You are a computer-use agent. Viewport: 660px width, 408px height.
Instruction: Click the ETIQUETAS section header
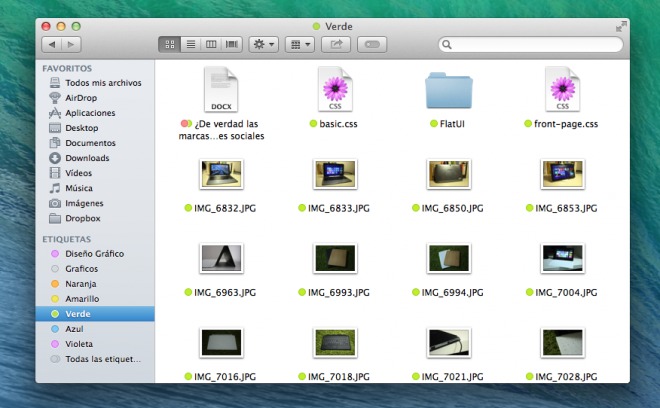coord(67,239)
